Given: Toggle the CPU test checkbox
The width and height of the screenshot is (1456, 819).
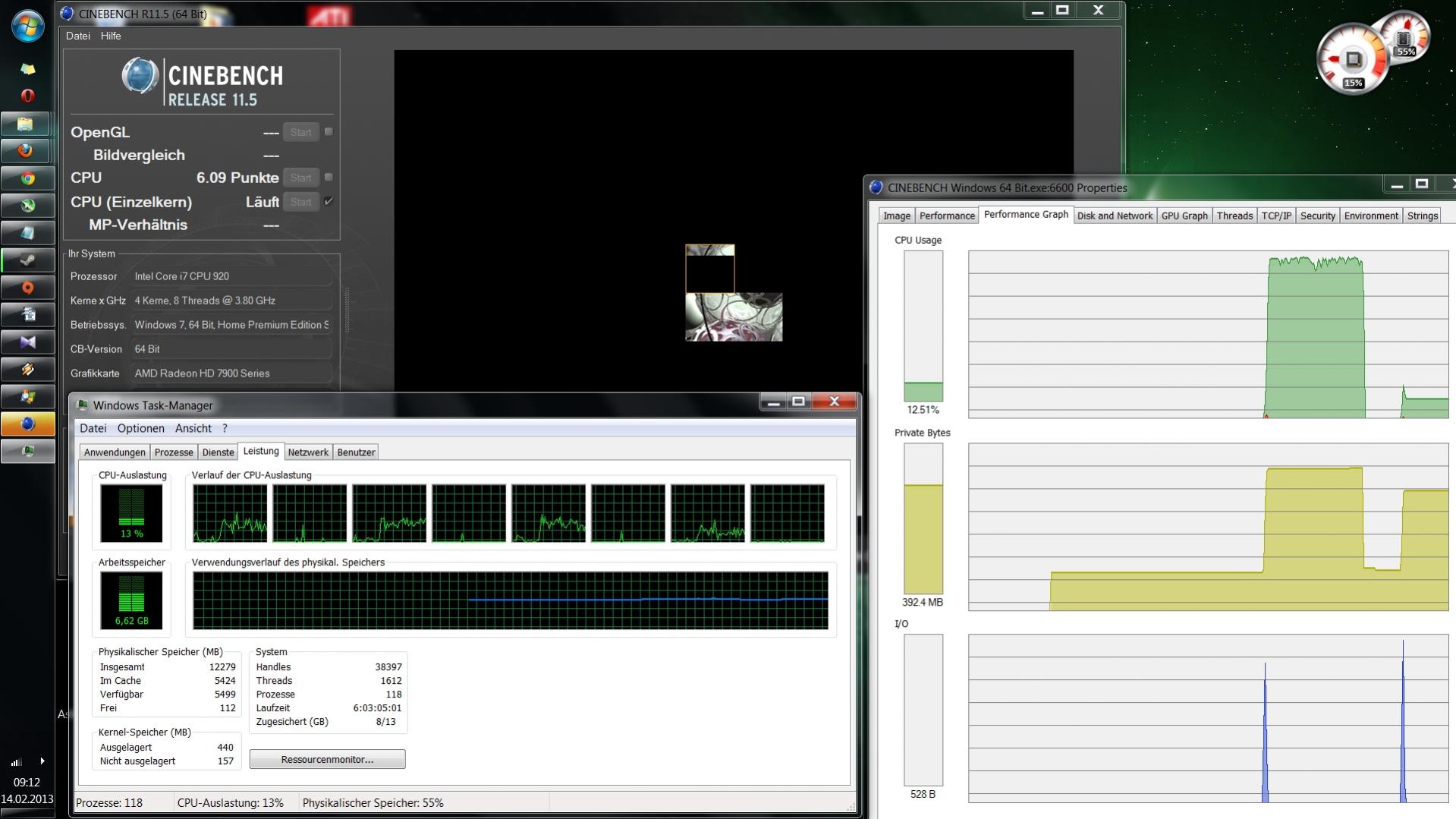Looking at the screenshot, I should tap(329, 177).
